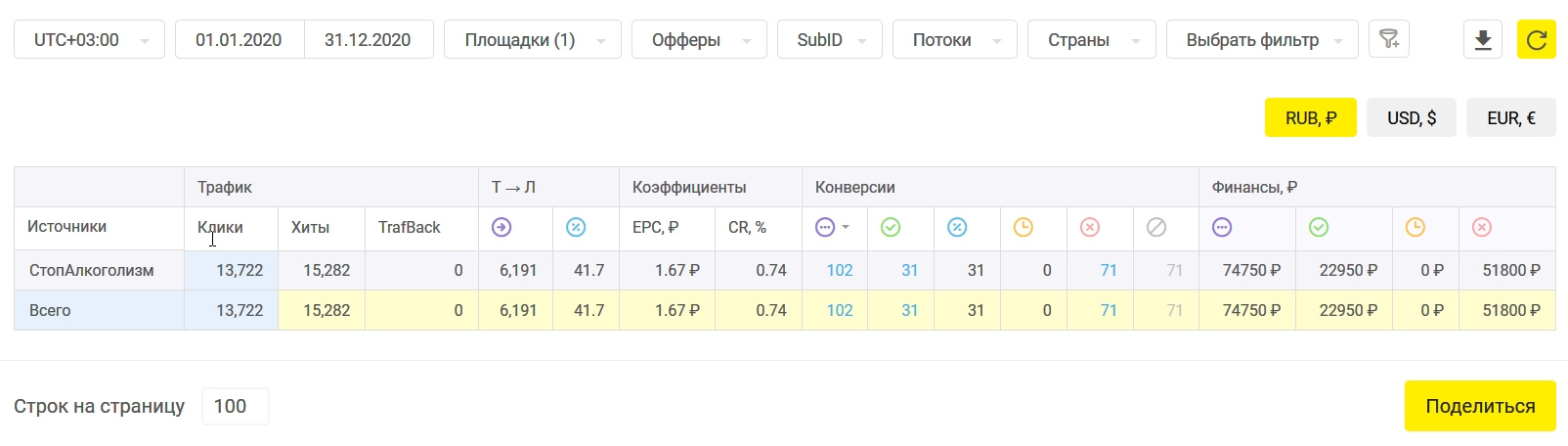This screenshot has height=446, width=1568.
Task: Click the green checkmark icon under Финансы
Action: point(1319,228)
